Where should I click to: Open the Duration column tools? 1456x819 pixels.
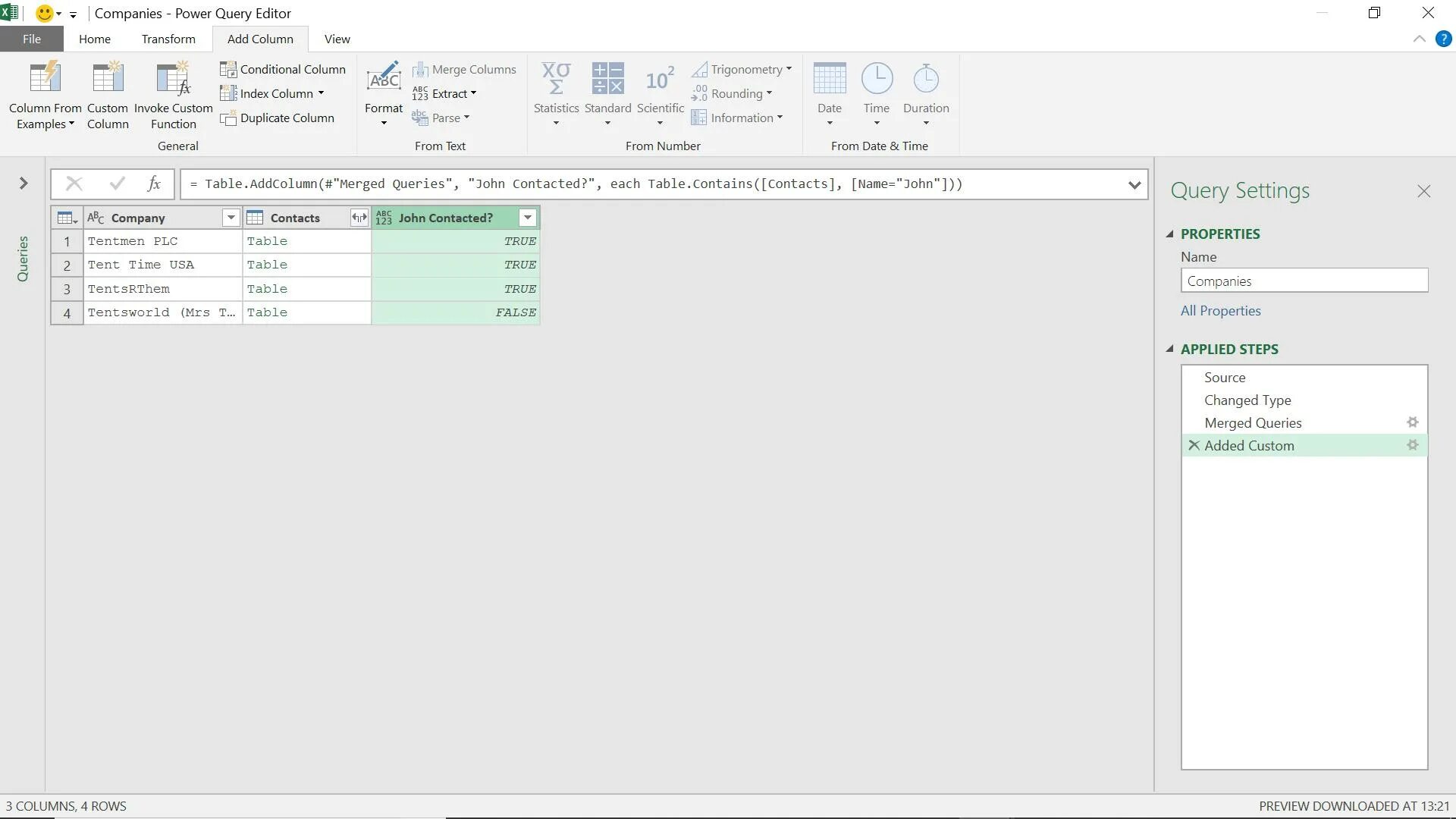point(926,95)
